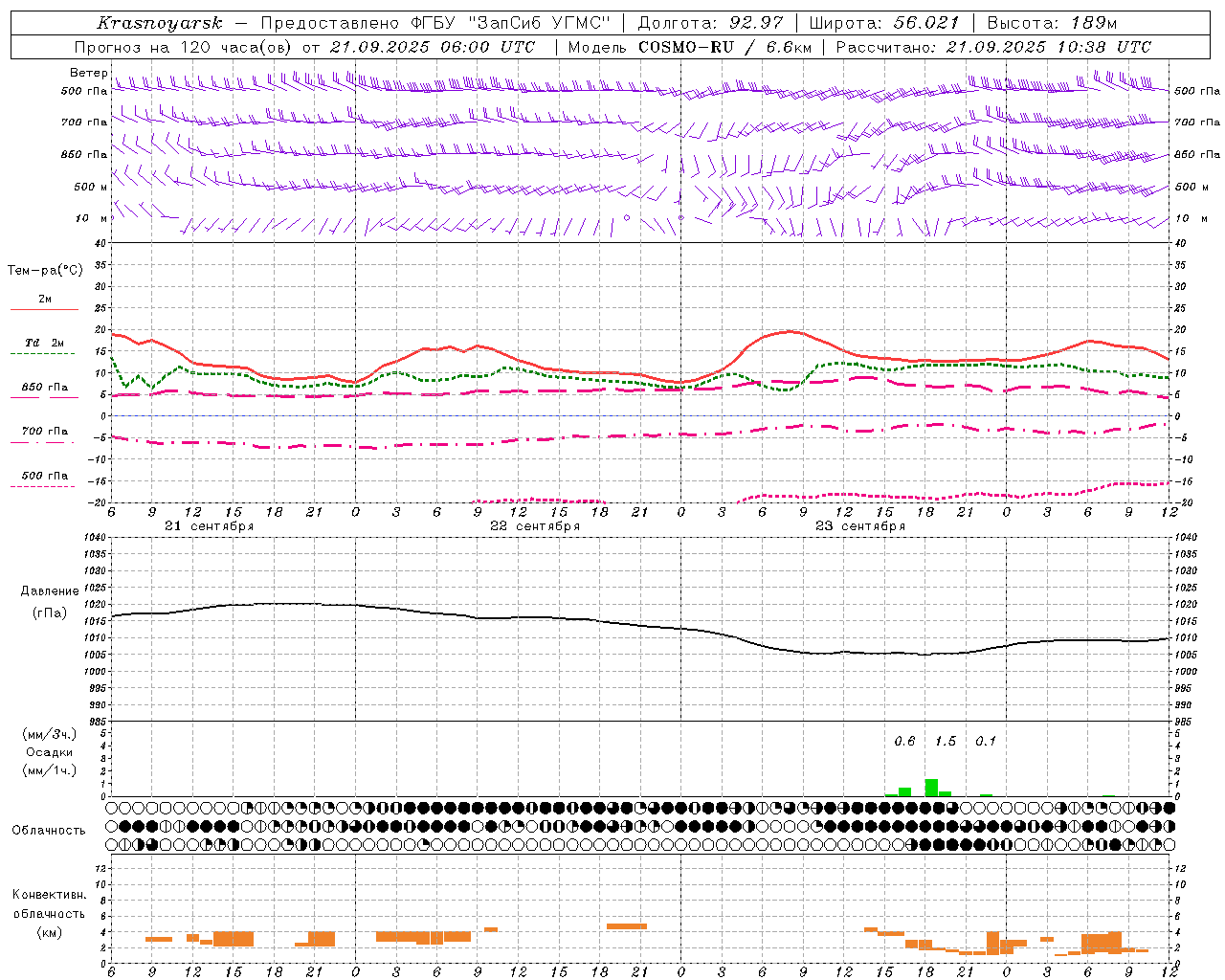The width and height of the screenshot is (1225, 980).
Task: Click the 'Конвективн.' convective cloud label
Action: (50, 895)
